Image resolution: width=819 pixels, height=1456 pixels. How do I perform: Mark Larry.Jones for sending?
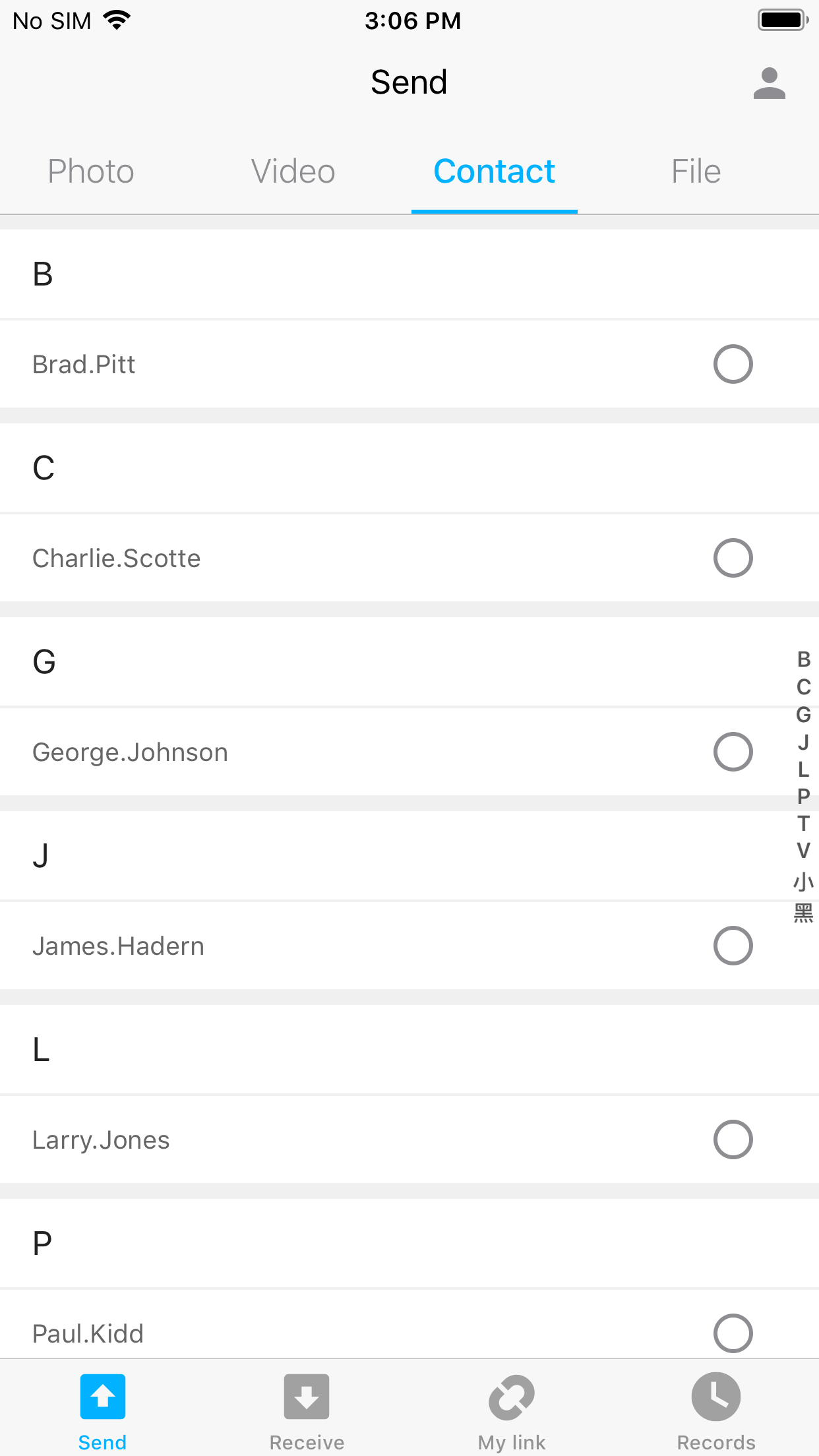[733, 1139]
